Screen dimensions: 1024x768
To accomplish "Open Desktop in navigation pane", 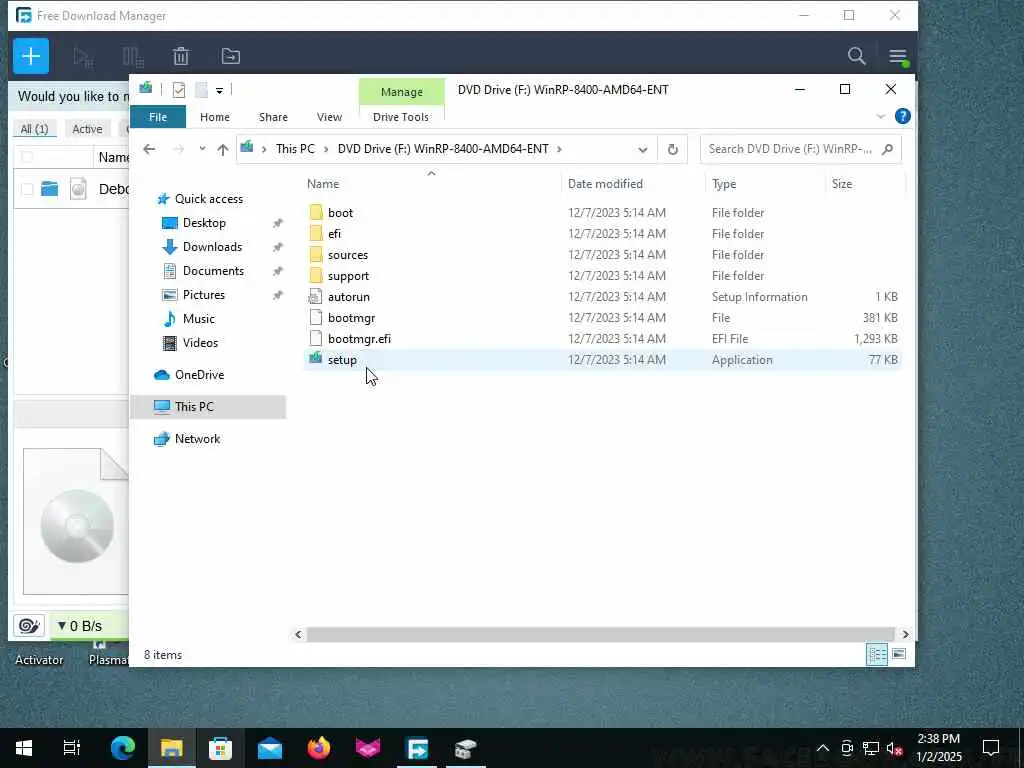I will (x=204, y=223).
